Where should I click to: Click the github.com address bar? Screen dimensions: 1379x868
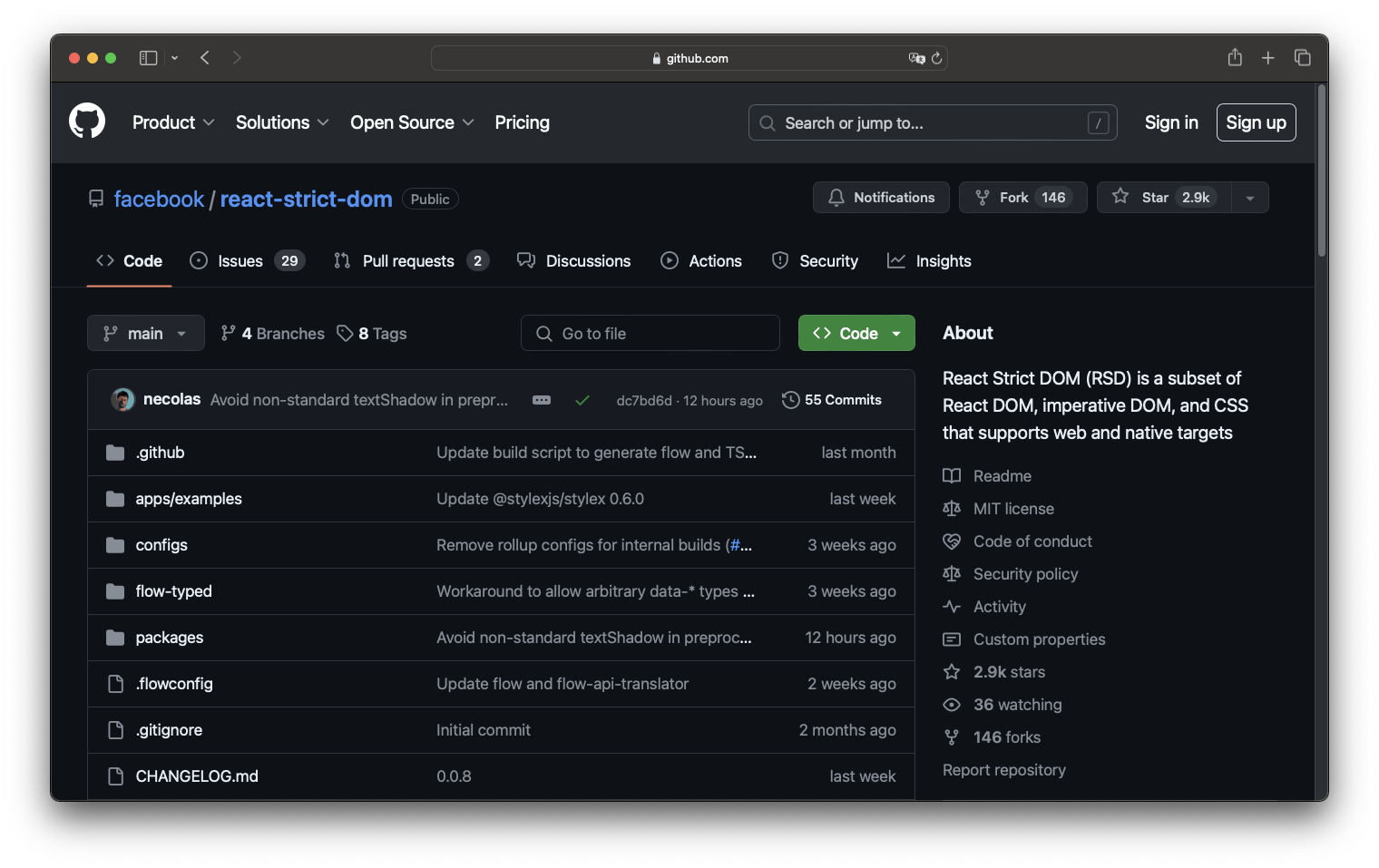(x=689, y=58)
